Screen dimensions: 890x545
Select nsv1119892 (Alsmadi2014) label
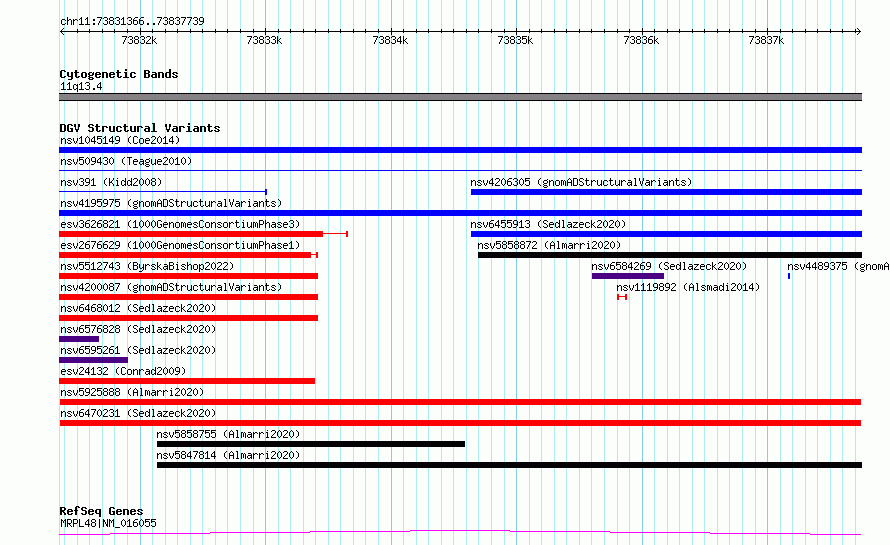[x=688, y=287]
